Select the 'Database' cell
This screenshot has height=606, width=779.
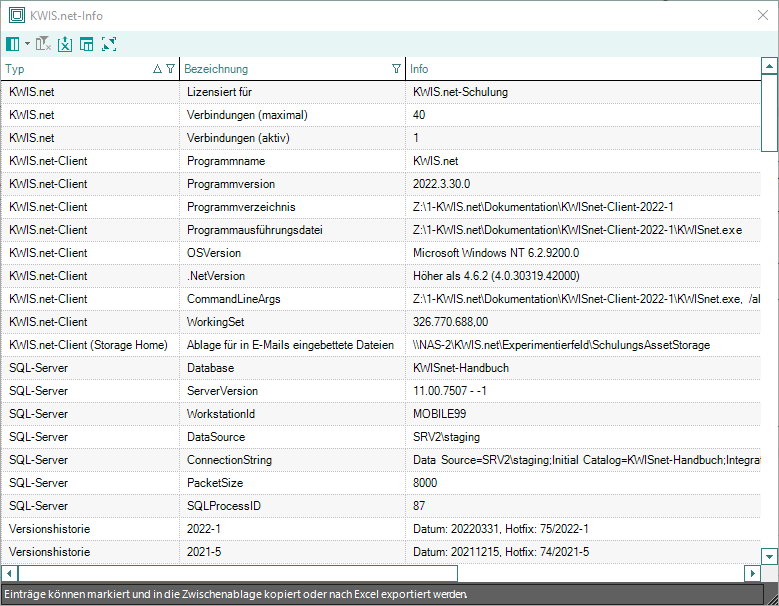click(292, 368)
